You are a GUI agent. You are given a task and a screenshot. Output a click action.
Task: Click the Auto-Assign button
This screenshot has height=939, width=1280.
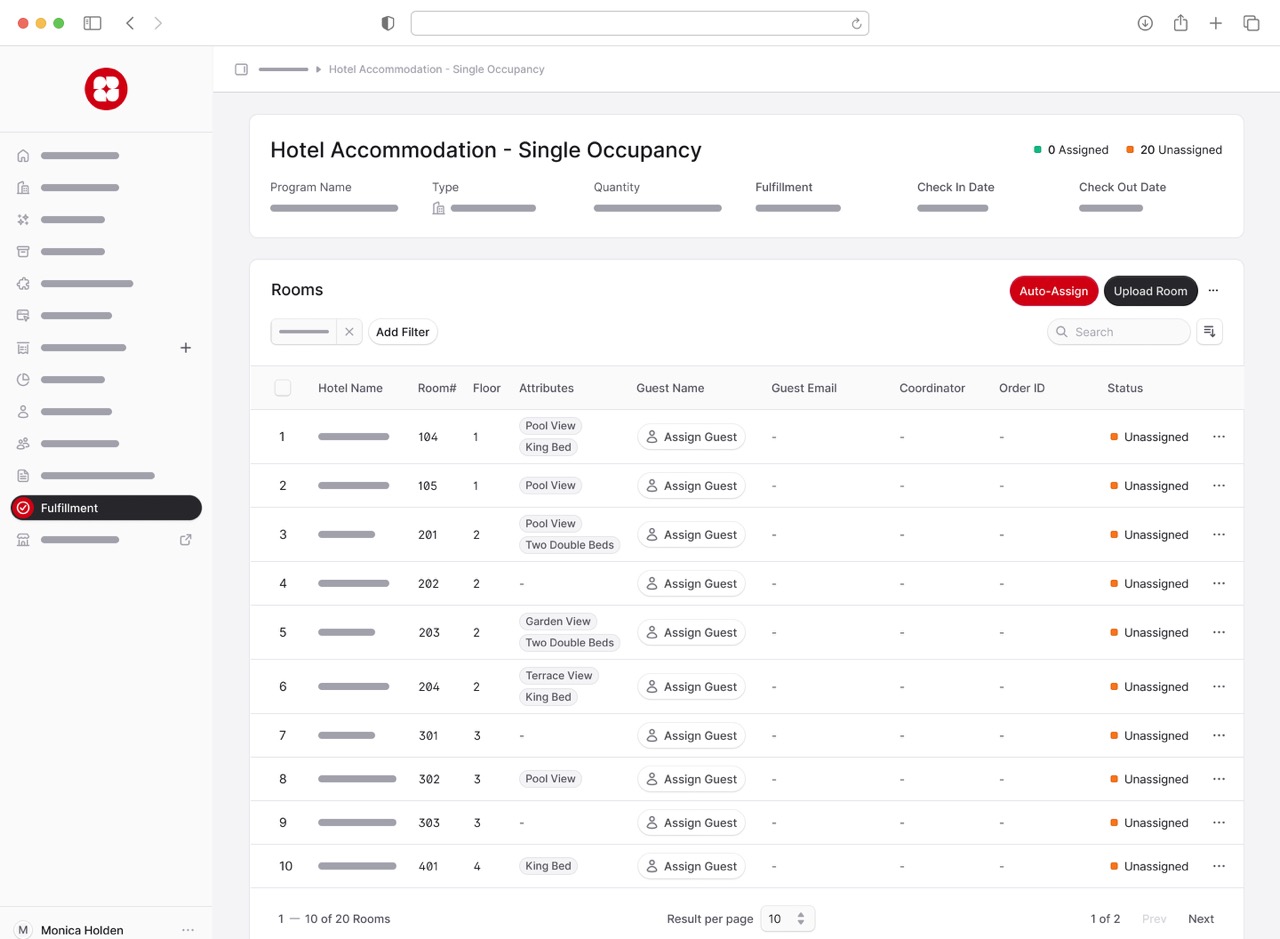(1053, 291)
